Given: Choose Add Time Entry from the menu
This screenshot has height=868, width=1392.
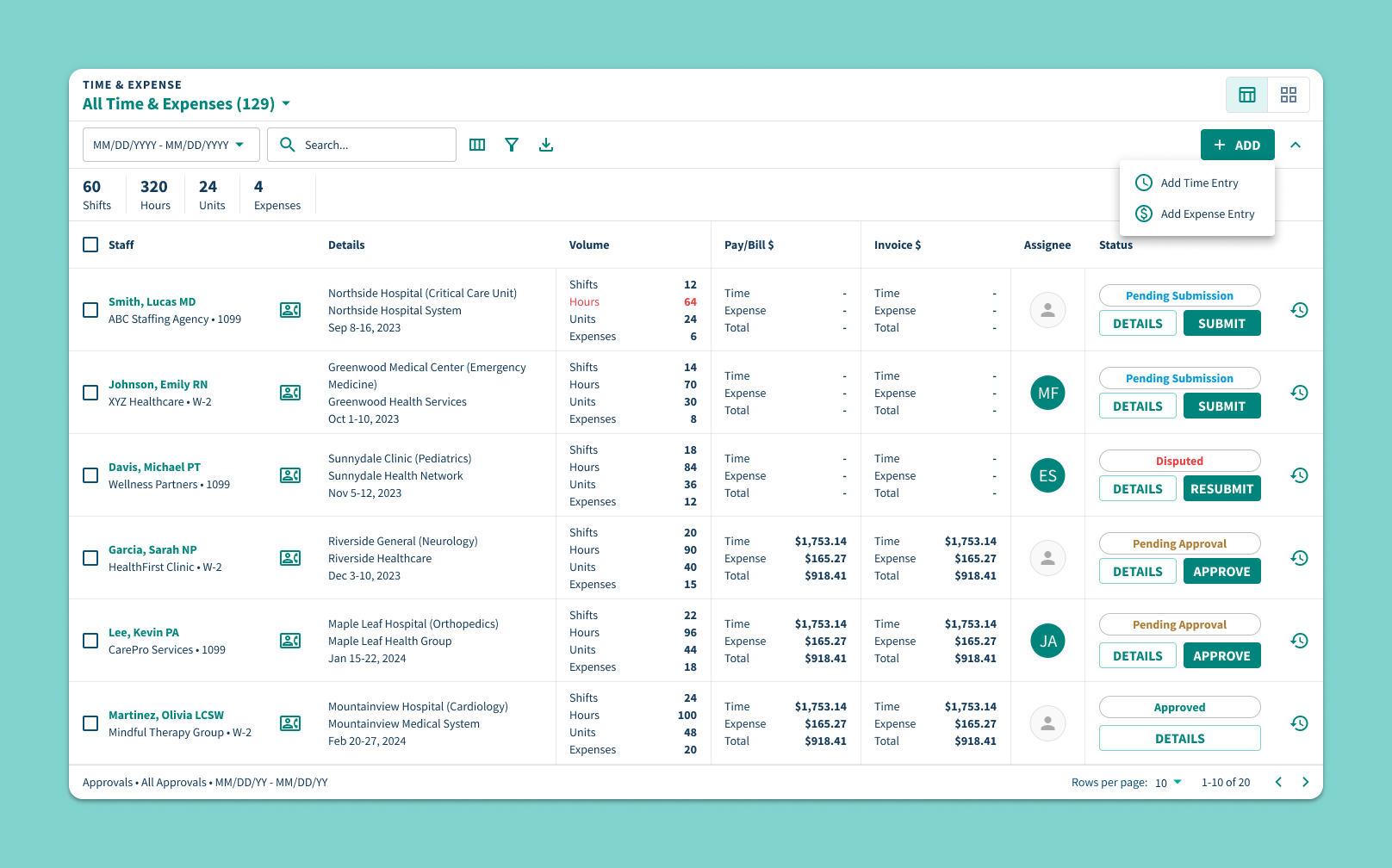Looking at the screenshot, I should pos(1199,183).
